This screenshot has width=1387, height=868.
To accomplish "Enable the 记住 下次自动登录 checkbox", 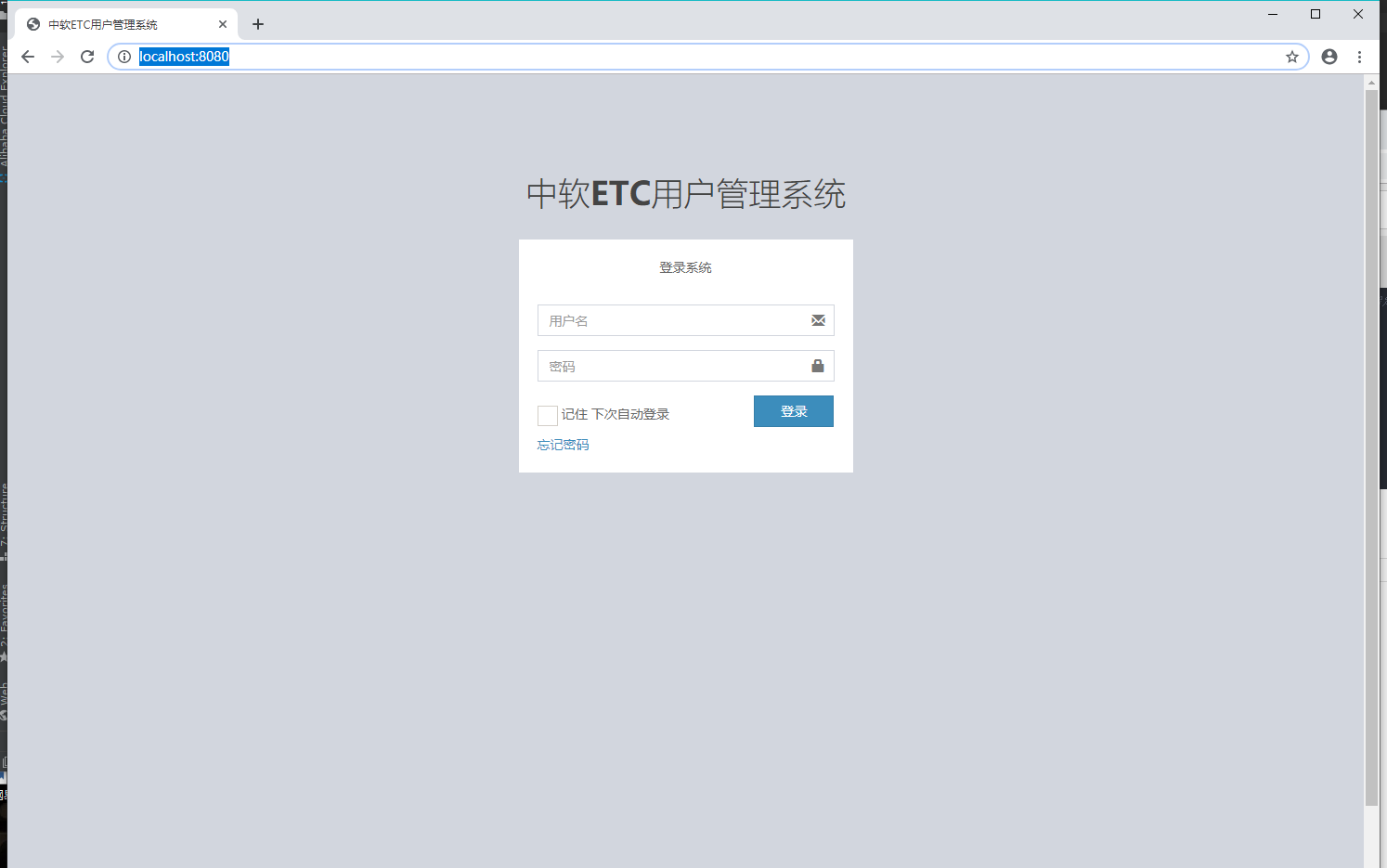I will (x=547, y=415).
